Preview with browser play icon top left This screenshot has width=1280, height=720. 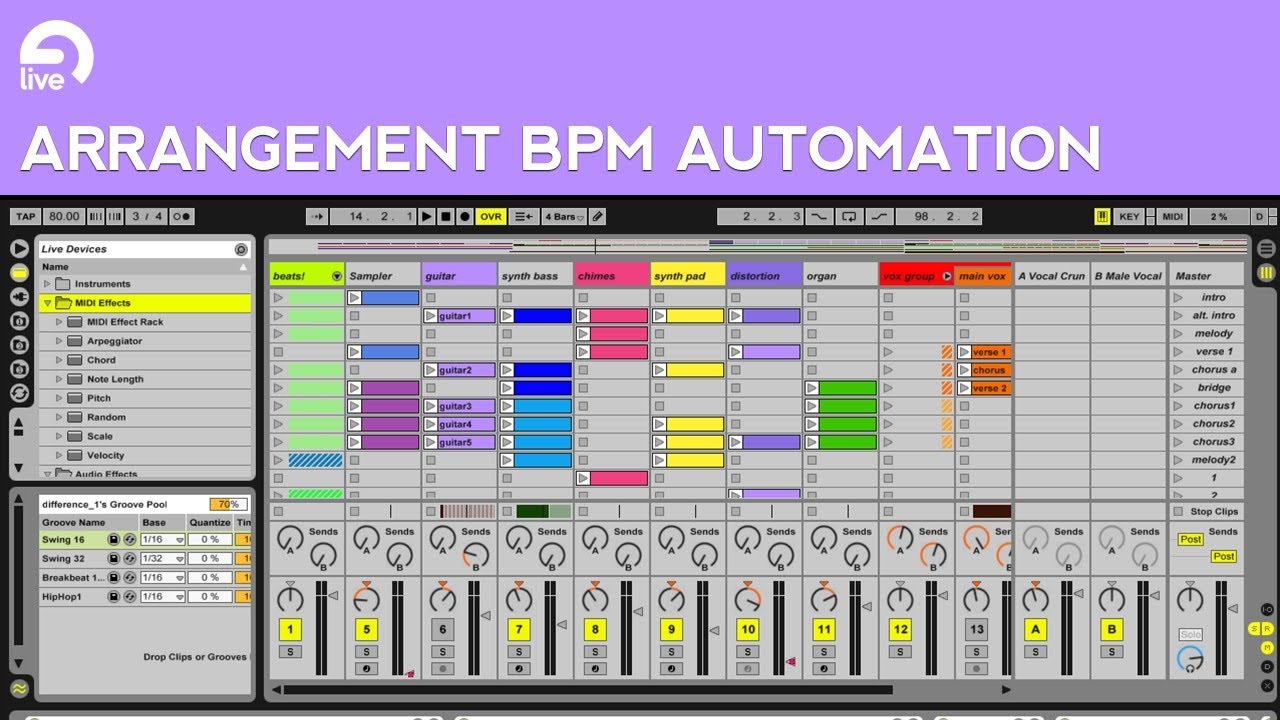click(19, 248)
